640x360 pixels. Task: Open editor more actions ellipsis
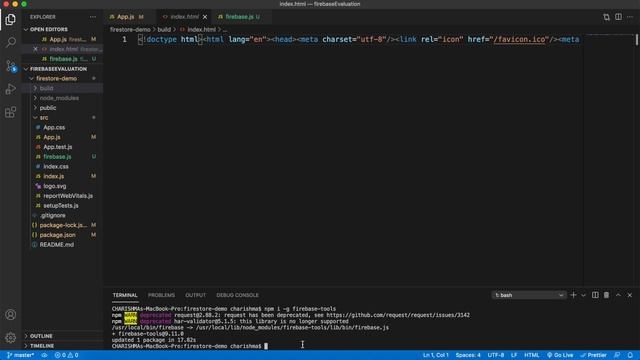[x=630, y=17]
